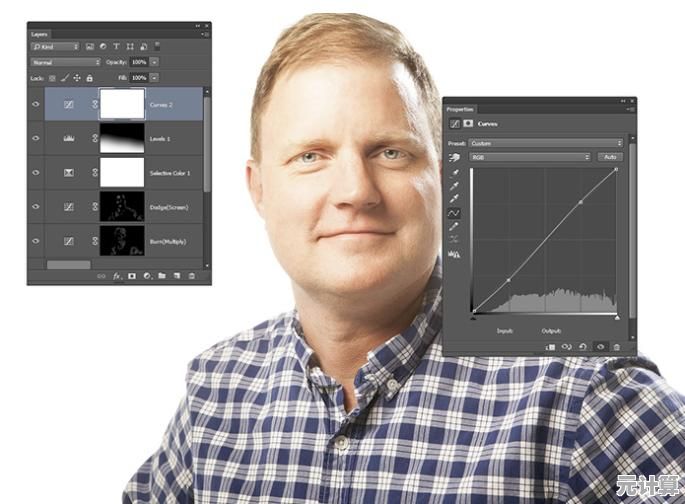Click the Dodge(Screen) curves adjustment icon

coord(69,207)
